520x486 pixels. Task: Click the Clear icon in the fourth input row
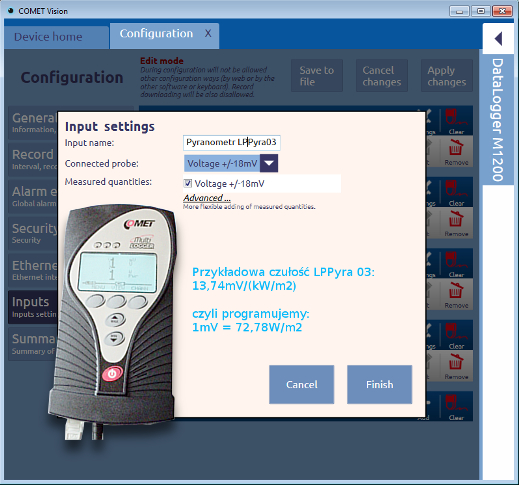pyautogui.click(x=456, y=335)
